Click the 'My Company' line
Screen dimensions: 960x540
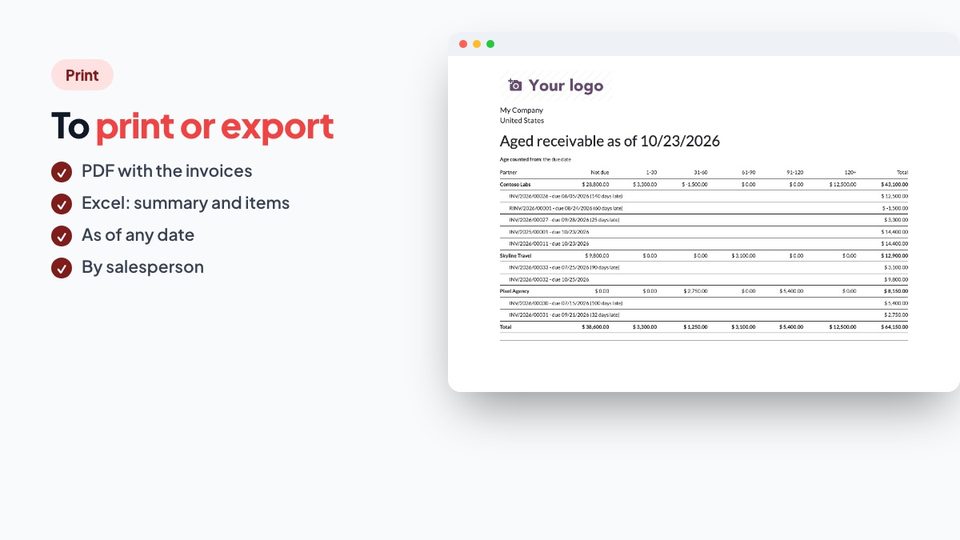coord(521,110)
